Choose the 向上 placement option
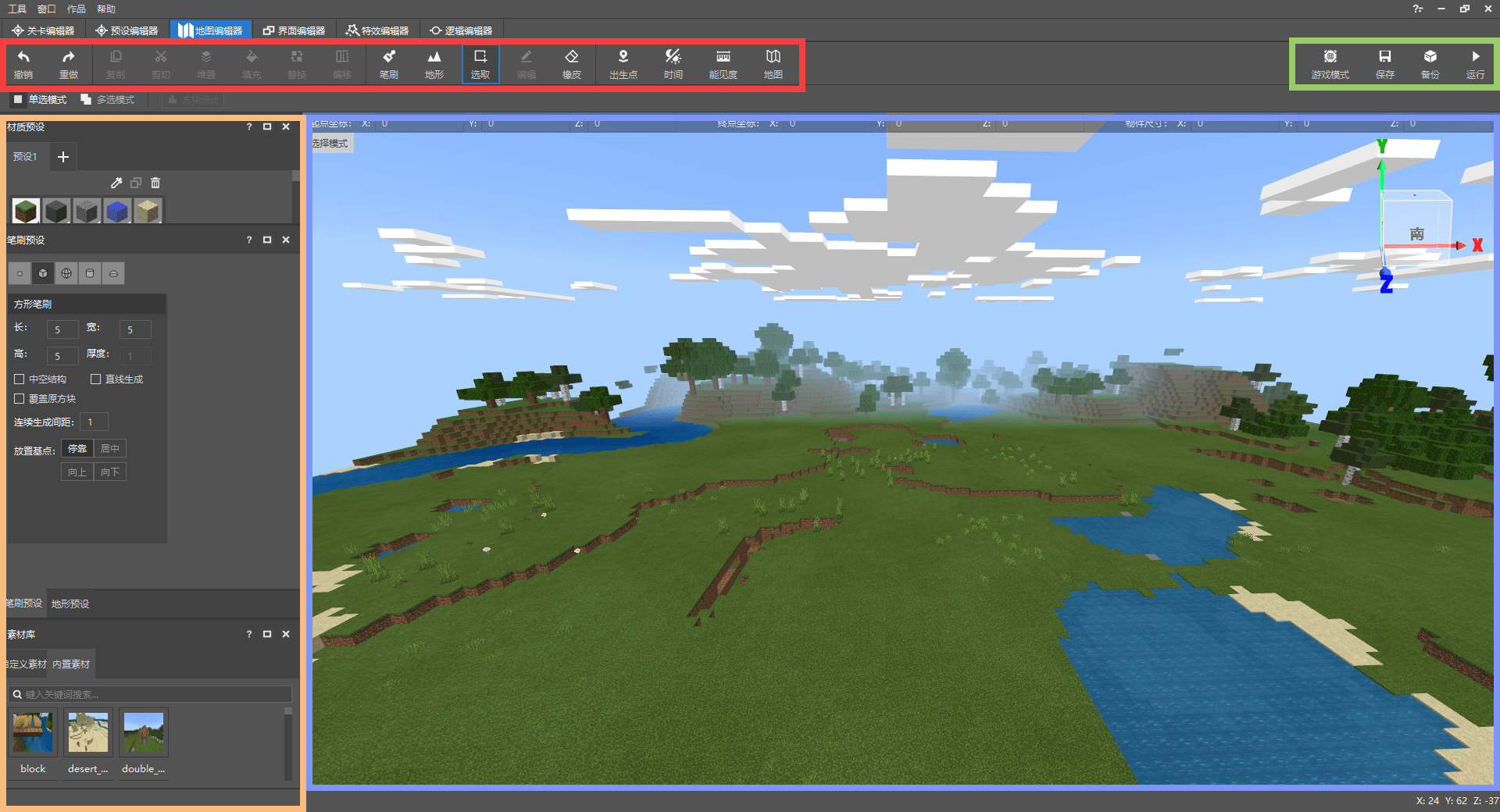 click(77, 472)
